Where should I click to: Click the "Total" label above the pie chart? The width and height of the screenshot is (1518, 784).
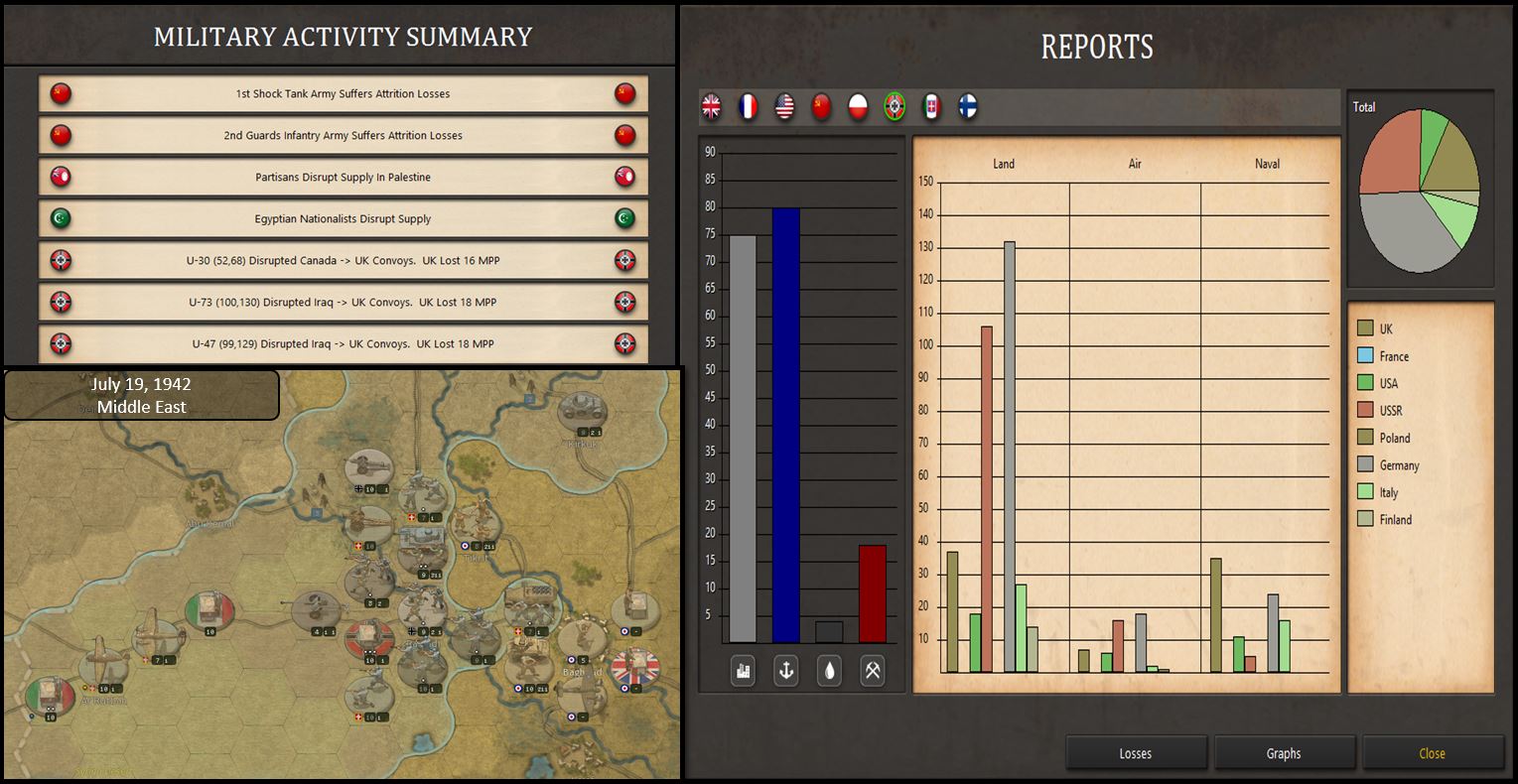click(1364, 107)
